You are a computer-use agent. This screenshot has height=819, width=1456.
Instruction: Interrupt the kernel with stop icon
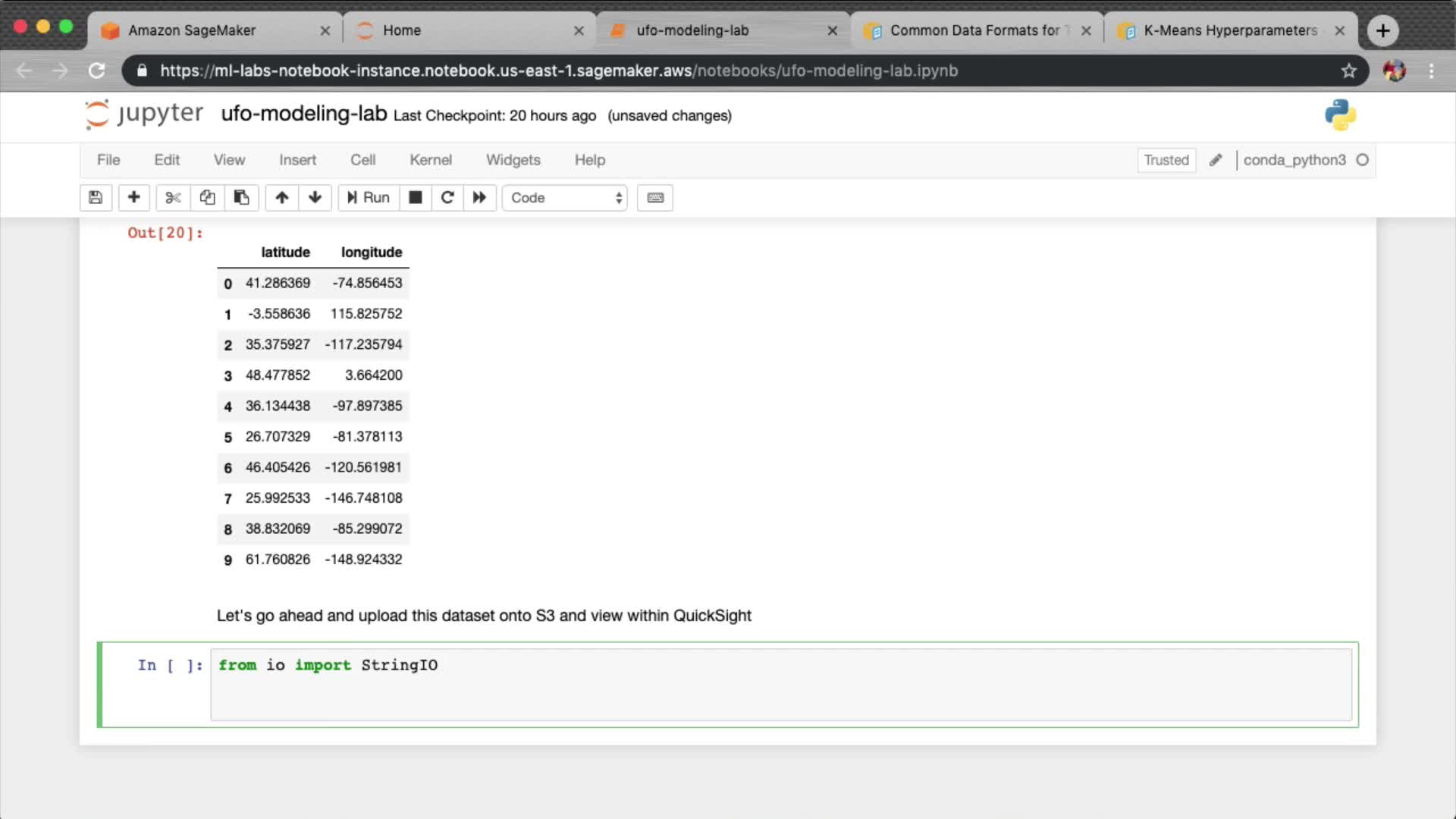click(x=415, y=198)
